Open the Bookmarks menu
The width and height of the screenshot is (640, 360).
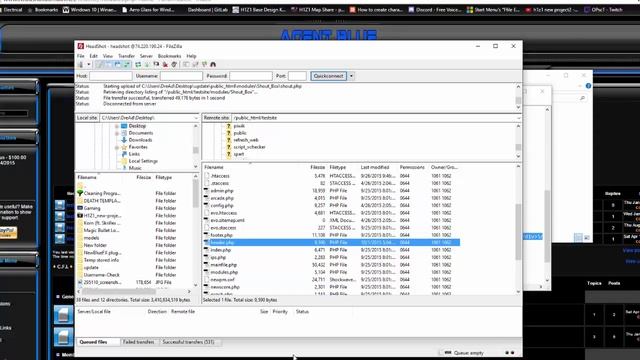tap(169, 56)
